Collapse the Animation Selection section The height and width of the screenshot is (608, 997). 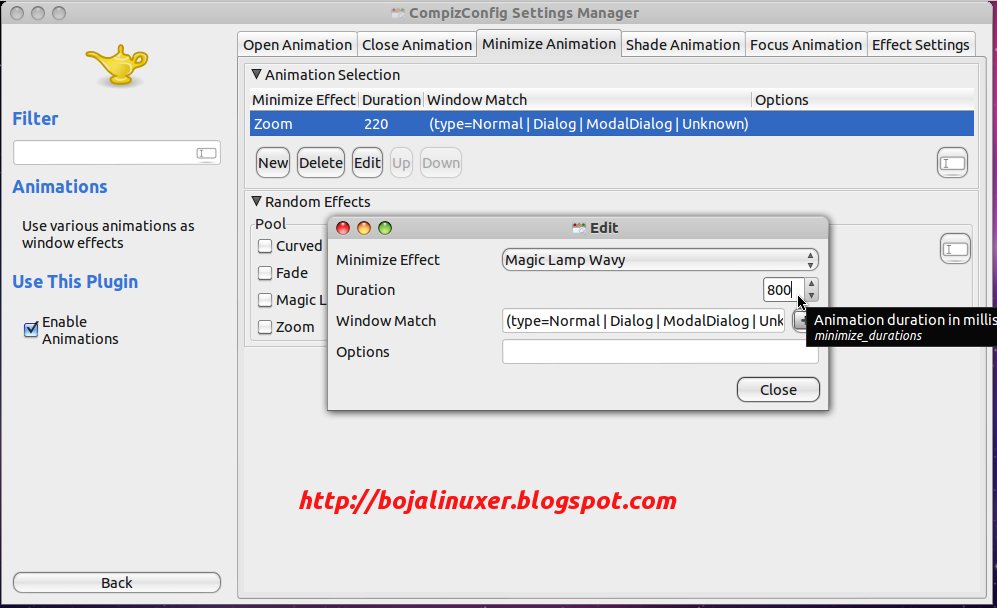click(256, 74)
